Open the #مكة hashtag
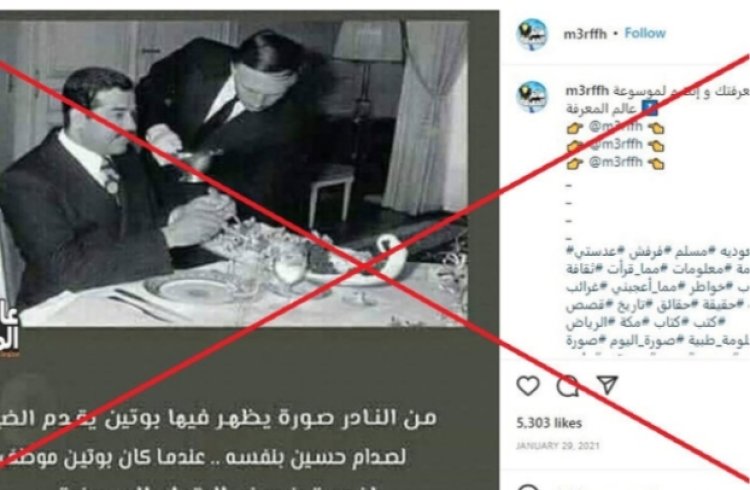 coord(634,323)
